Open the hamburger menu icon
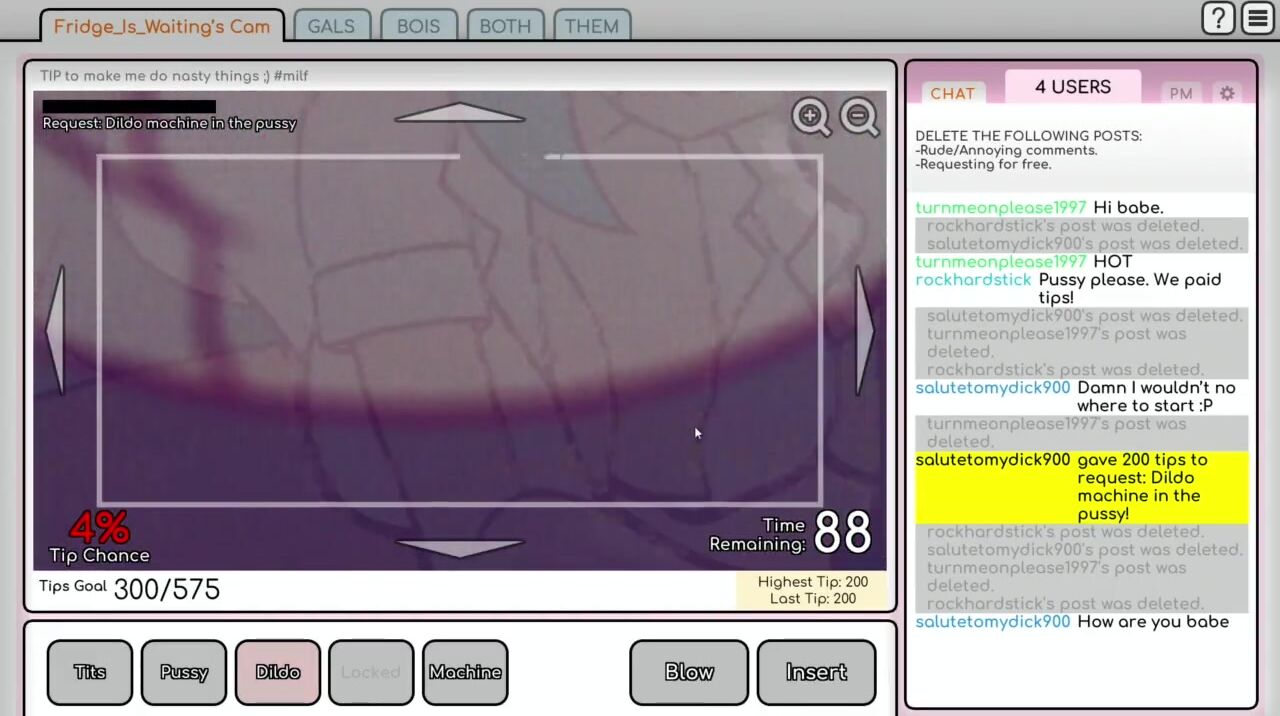Viewport: 1280px width, 716px height. point(1258,19)
